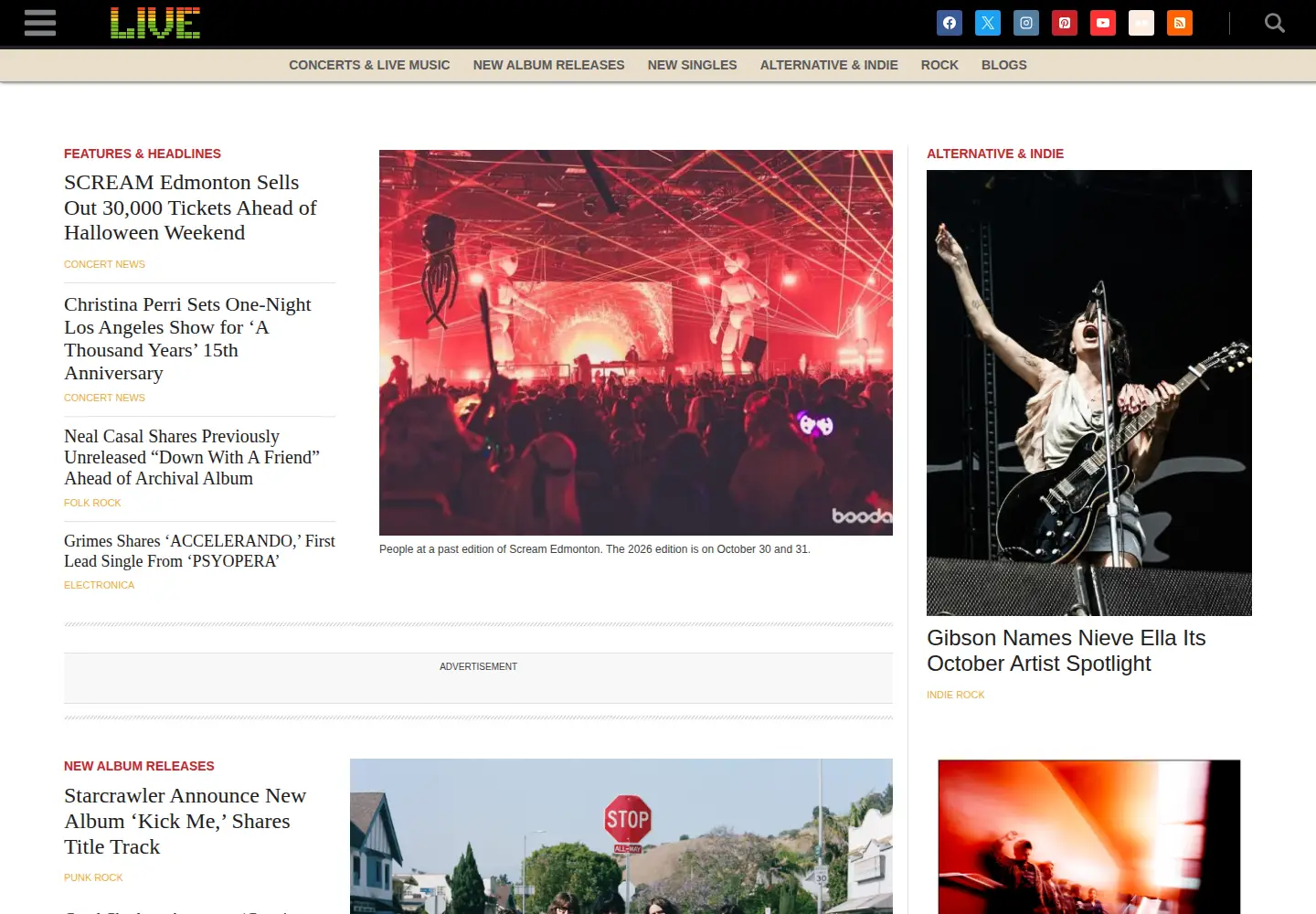Click Concert News tag under Christina Perri
Viewport: 1316px width, 914px height.
click(104, 398)
